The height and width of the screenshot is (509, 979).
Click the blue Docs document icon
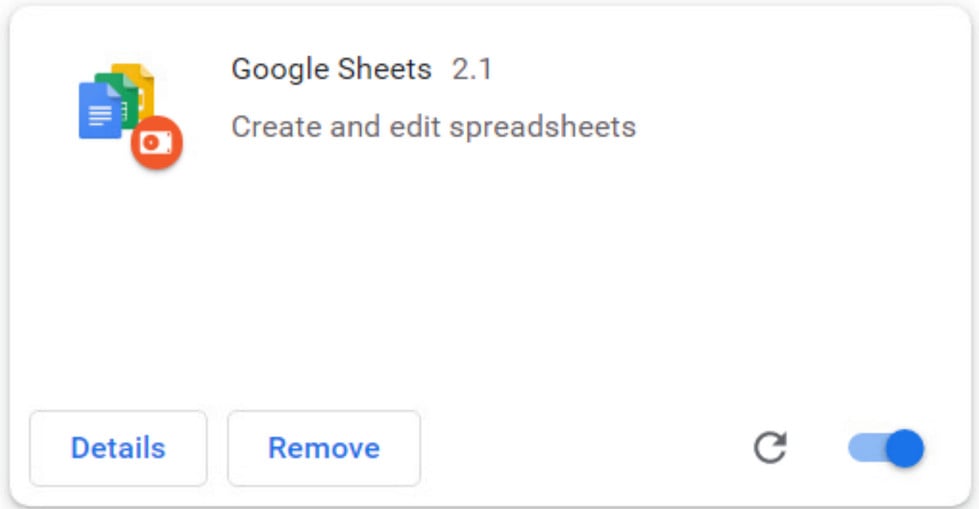97,112
